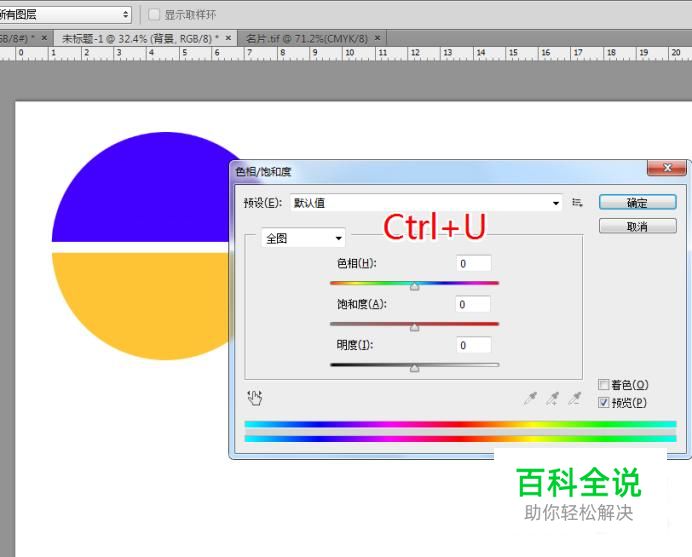Image resolution: width=692 pixels, height=557 pixels.
Task: Click the 明度 lightness slider handle
Action: (x=414, y=368)
